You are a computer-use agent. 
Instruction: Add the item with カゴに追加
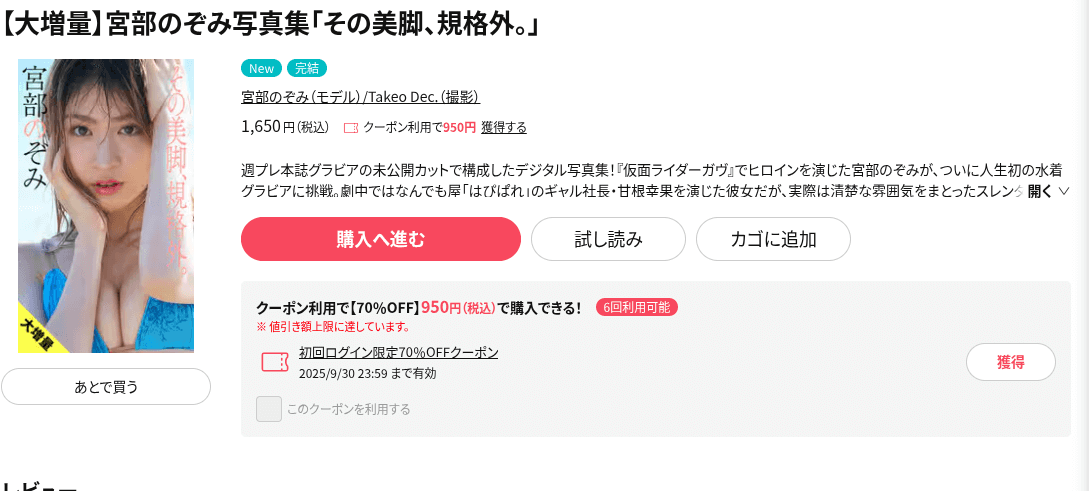(x=773, y=239)
